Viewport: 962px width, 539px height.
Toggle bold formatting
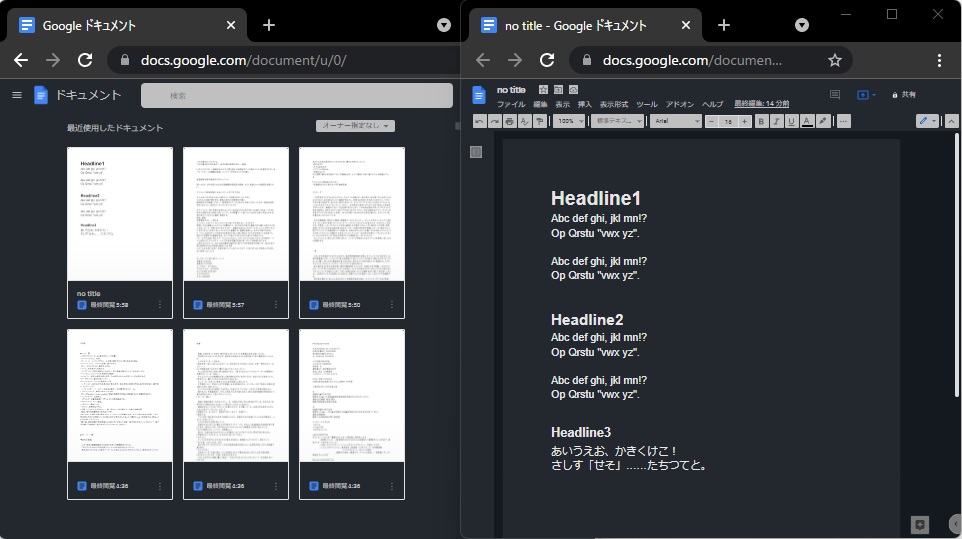[x=761, y=121]
